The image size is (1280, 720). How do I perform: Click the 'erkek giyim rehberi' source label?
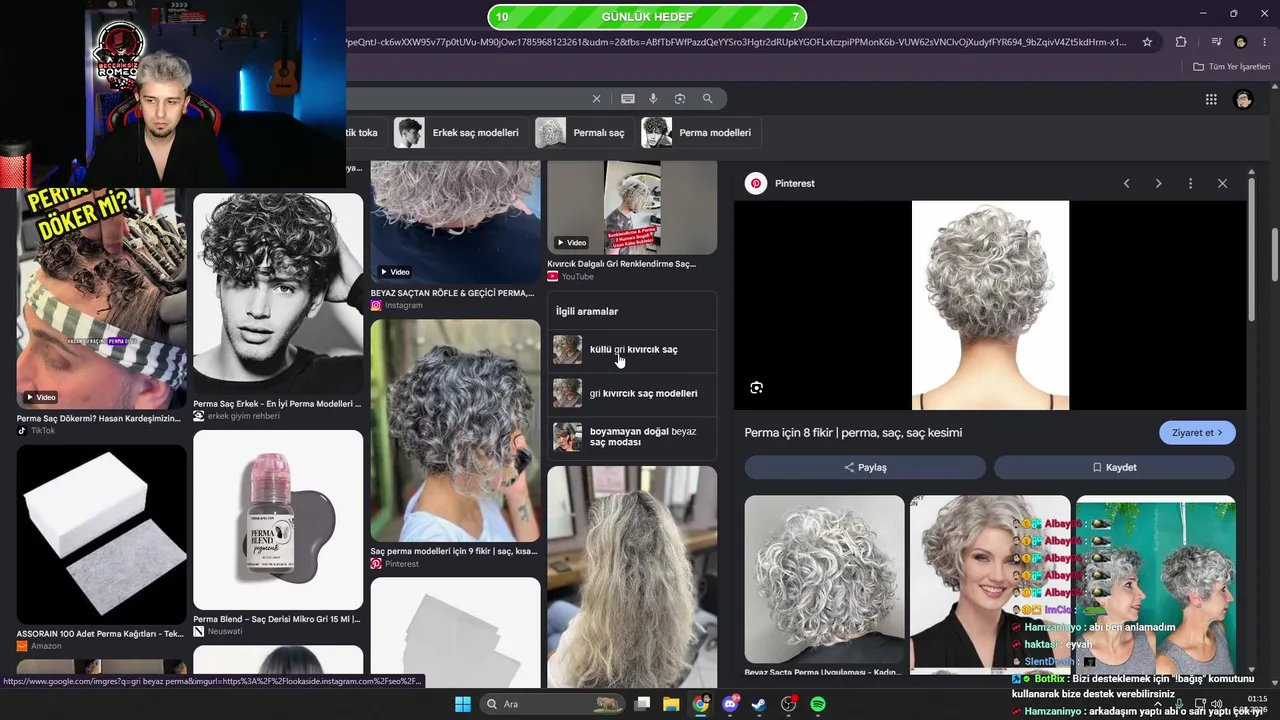244,416
